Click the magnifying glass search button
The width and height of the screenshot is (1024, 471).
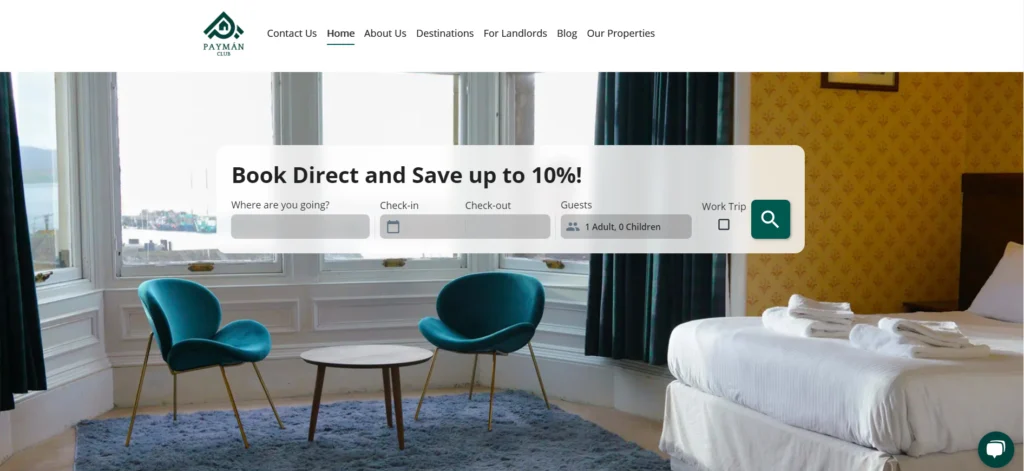(x=770, y=219)
